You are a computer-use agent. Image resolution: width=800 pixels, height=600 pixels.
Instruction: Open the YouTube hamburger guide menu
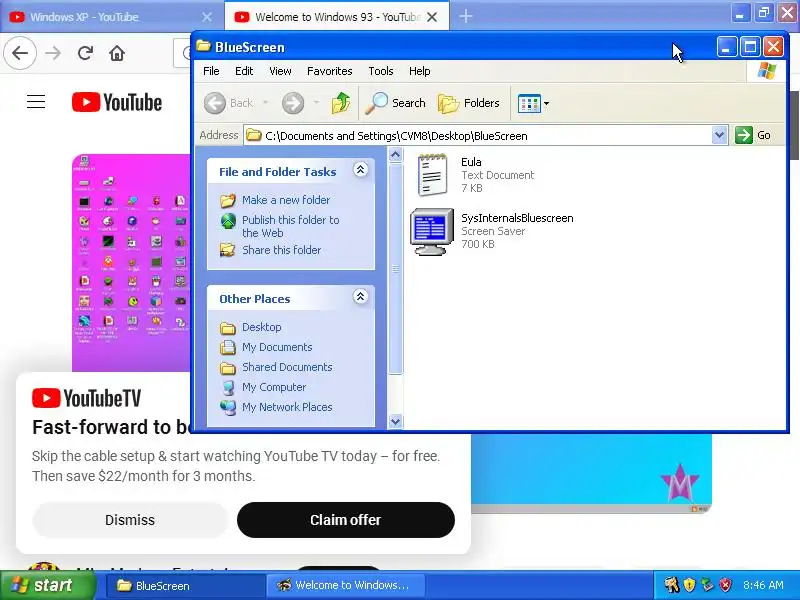pyautogui.click(x=36, y=102)
